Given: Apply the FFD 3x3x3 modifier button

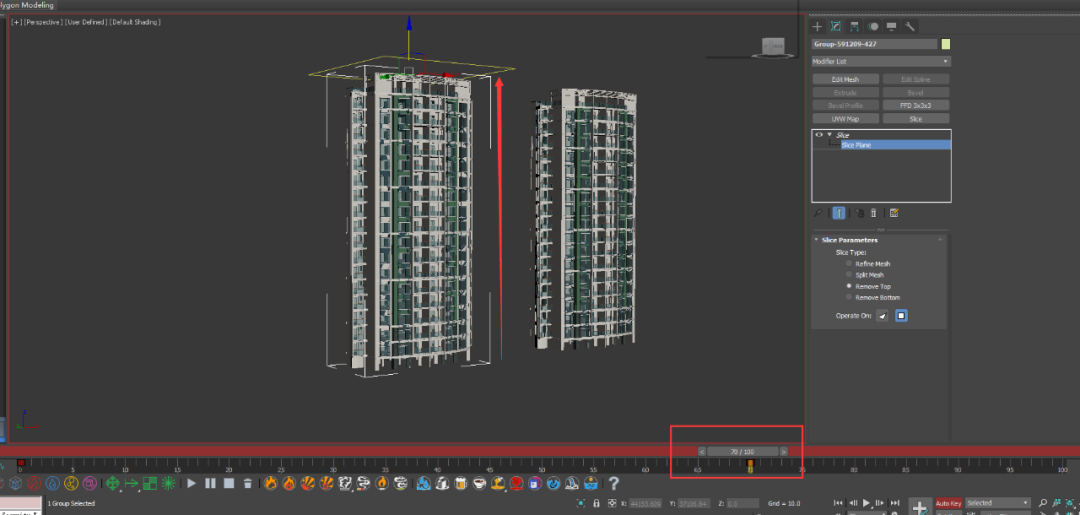Looking at the screenshot, I should point(915,105).
